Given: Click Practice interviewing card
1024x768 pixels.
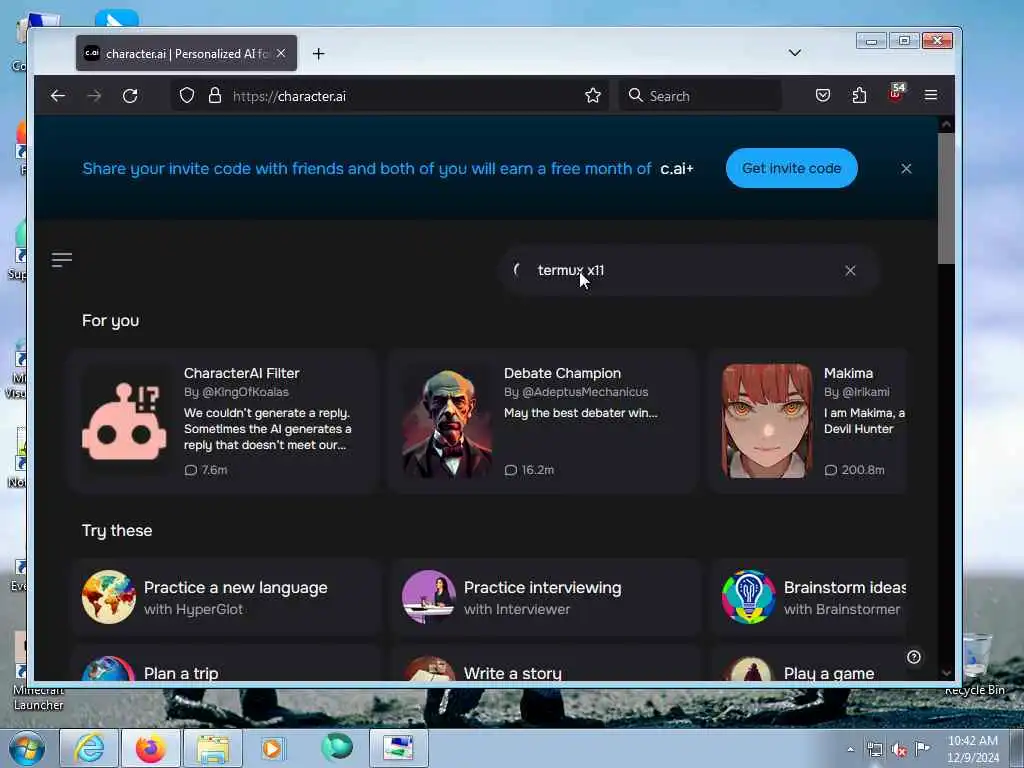Looking at the screenshot, I should click(547, 597).
